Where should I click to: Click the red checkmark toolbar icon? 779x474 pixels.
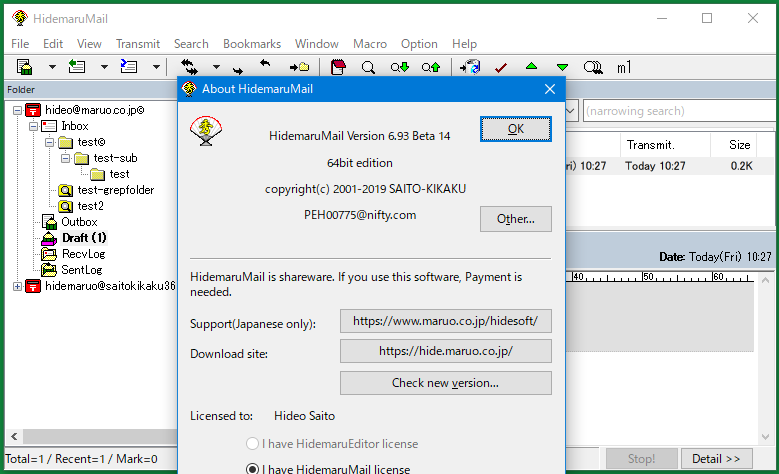point(501,68)
